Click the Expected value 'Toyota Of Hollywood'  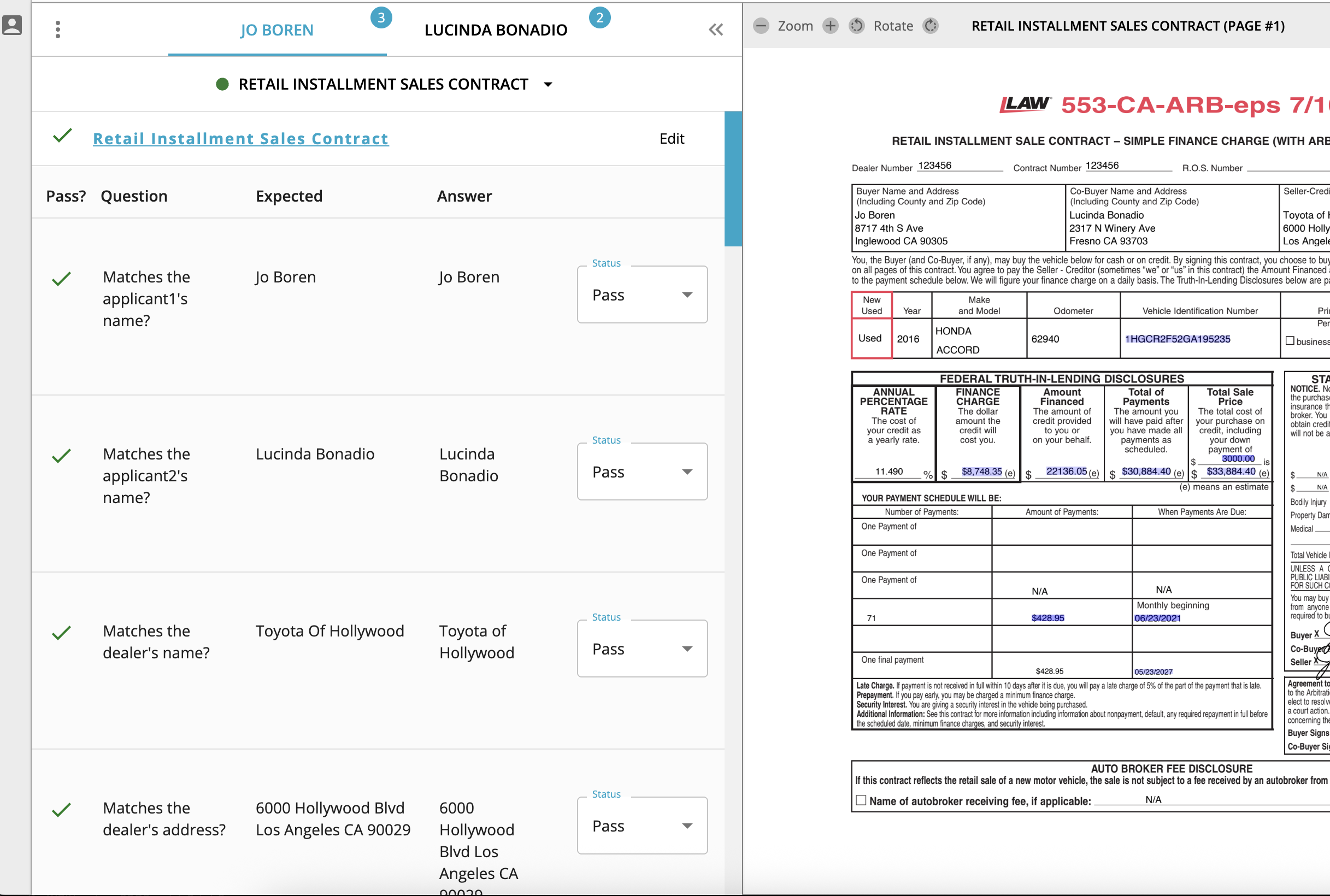[x=330, y=631]
